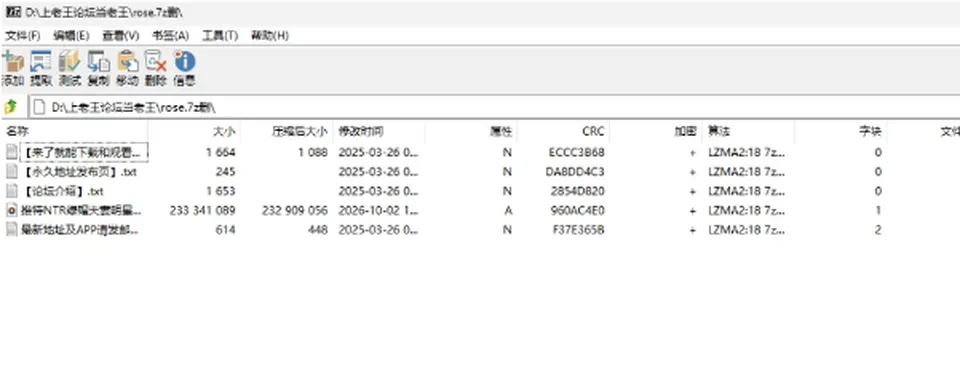
Task: Open the 工具(T) menu
Action: pyautogui.click(x=220, y=36)
